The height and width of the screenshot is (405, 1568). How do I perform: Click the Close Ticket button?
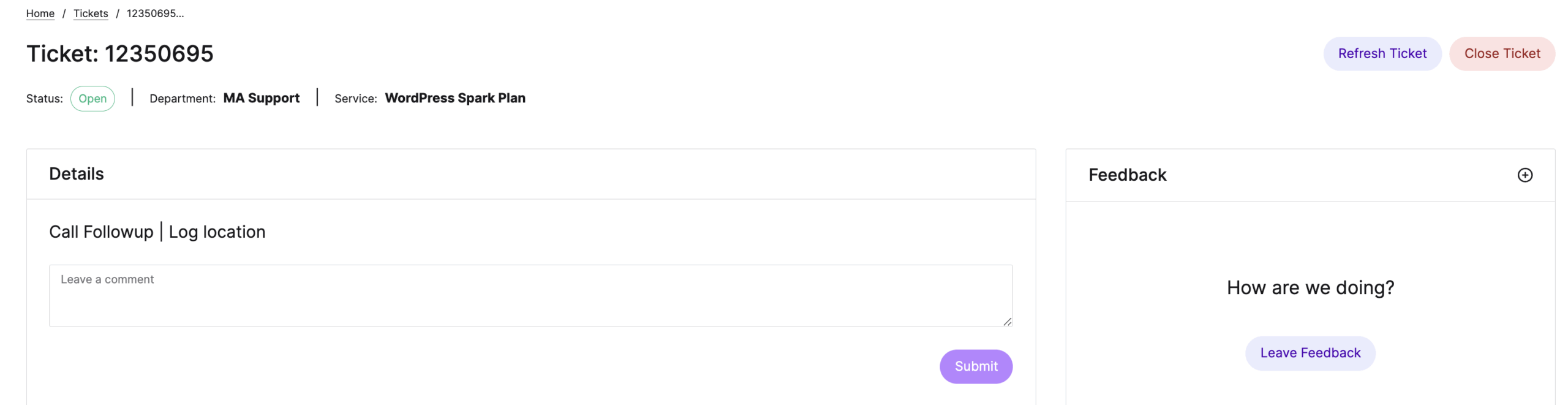[x=1502, y=53]
